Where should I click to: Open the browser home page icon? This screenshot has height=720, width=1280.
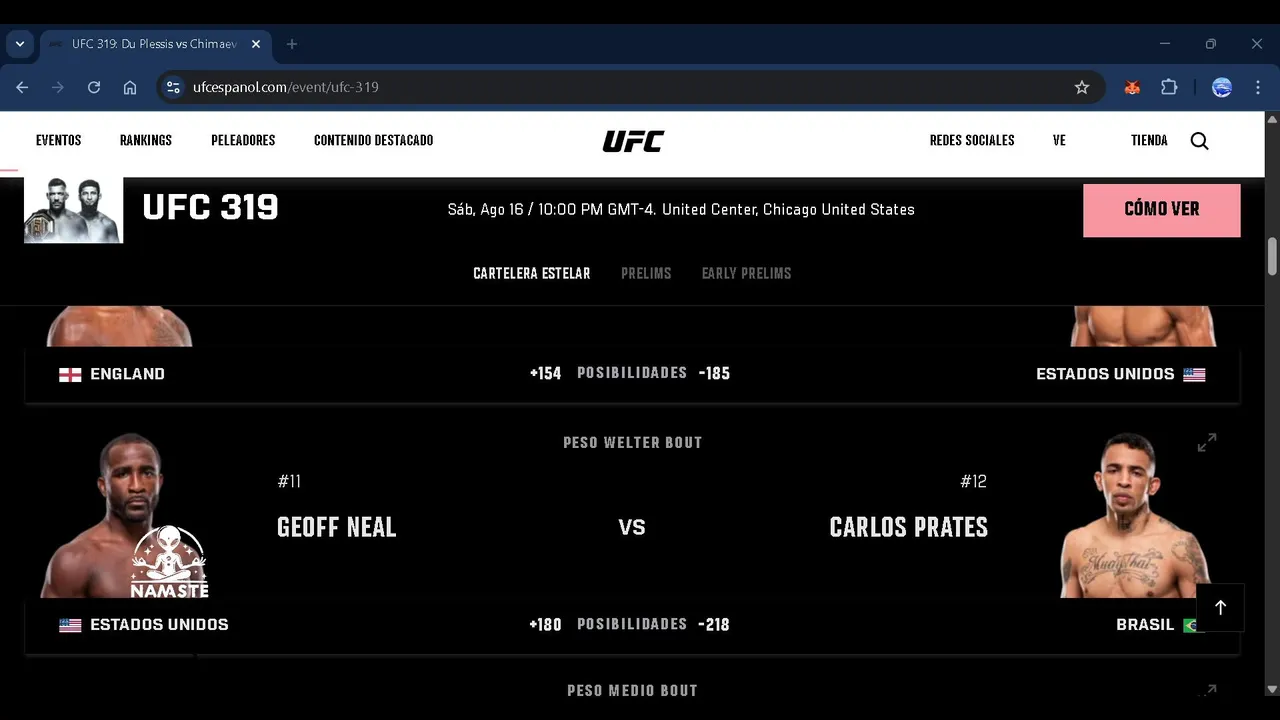(x=130, y=87)
